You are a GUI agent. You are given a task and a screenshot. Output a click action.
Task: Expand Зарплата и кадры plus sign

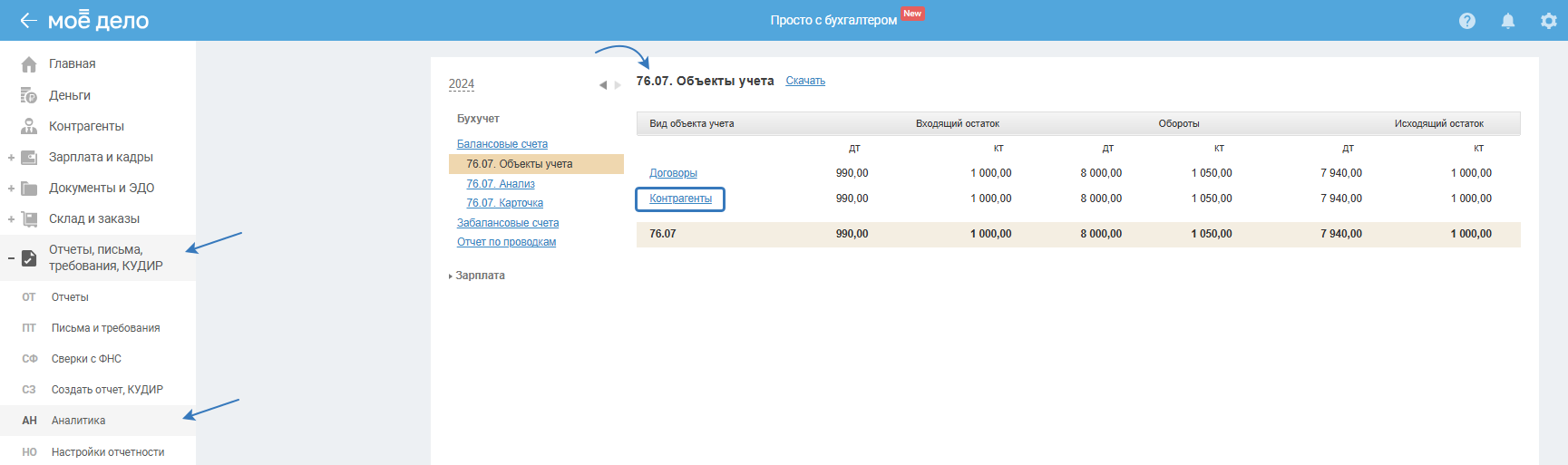point(11,158)
